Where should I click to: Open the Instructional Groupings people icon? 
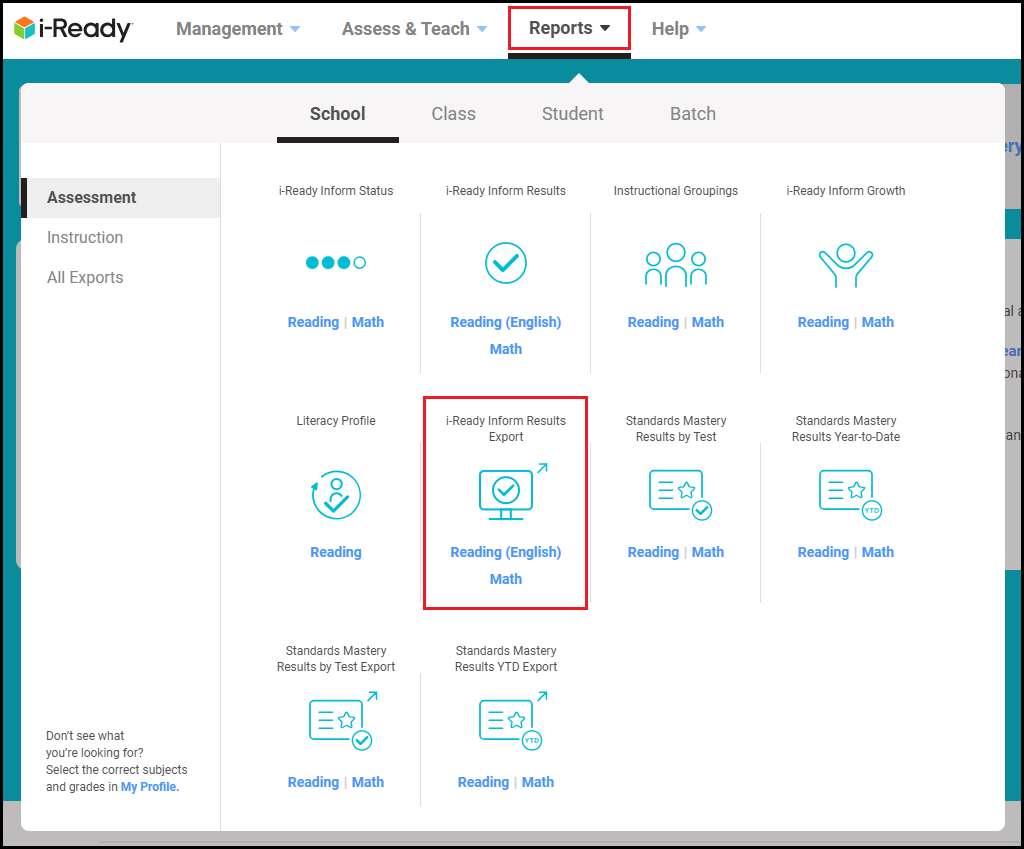pyautogui.click(x=676, y=264)
